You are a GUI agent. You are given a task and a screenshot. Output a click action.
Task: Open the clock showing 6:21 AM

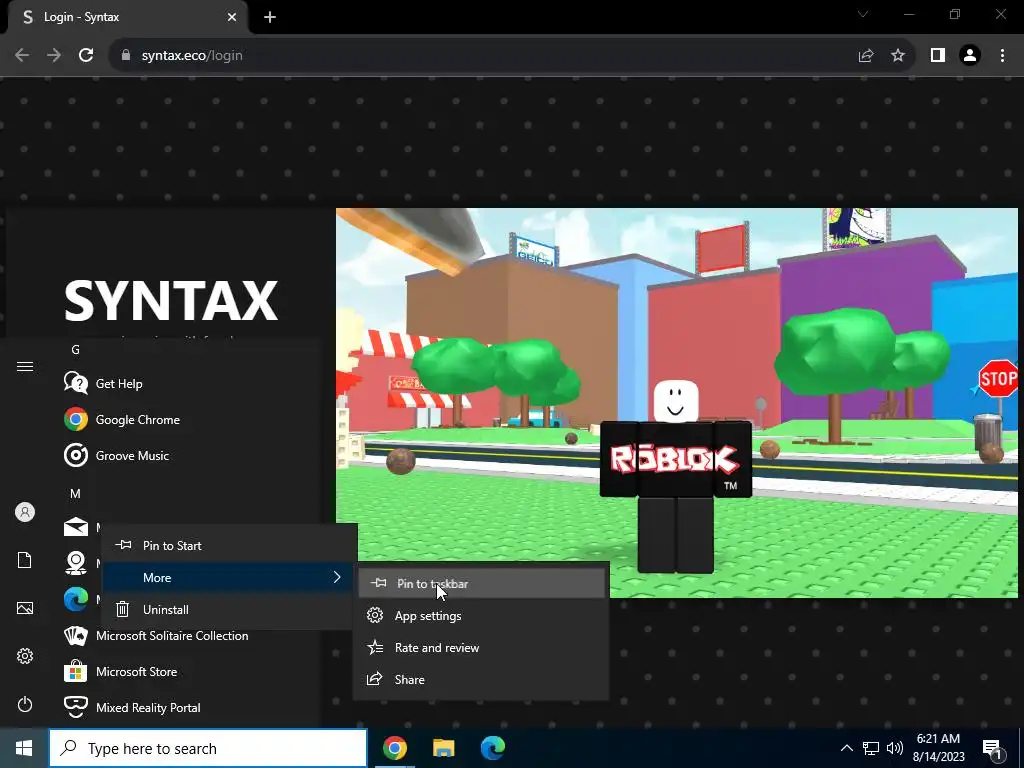pyautogui.click(x=938, y=748)
